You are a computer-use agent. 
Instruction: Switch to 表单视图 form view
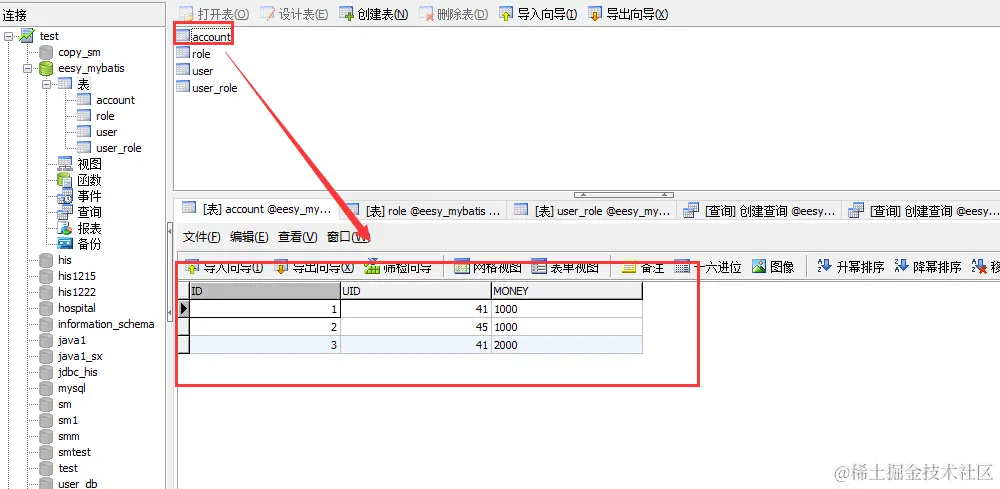click(x=565, y=267)
